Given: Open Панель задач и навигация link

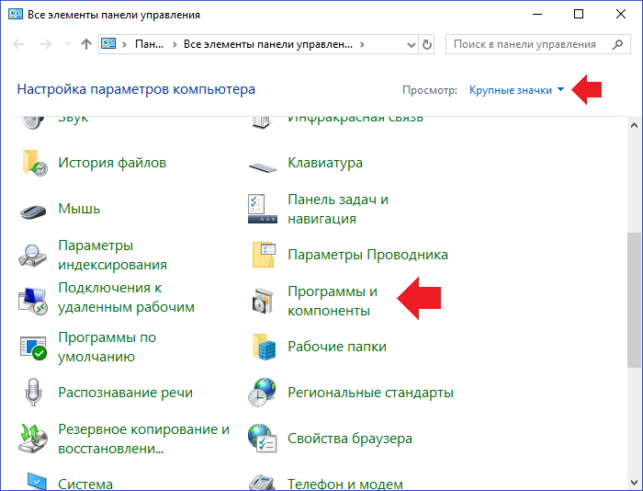Looking at the screenshot, I should click(x=338, y=209).
